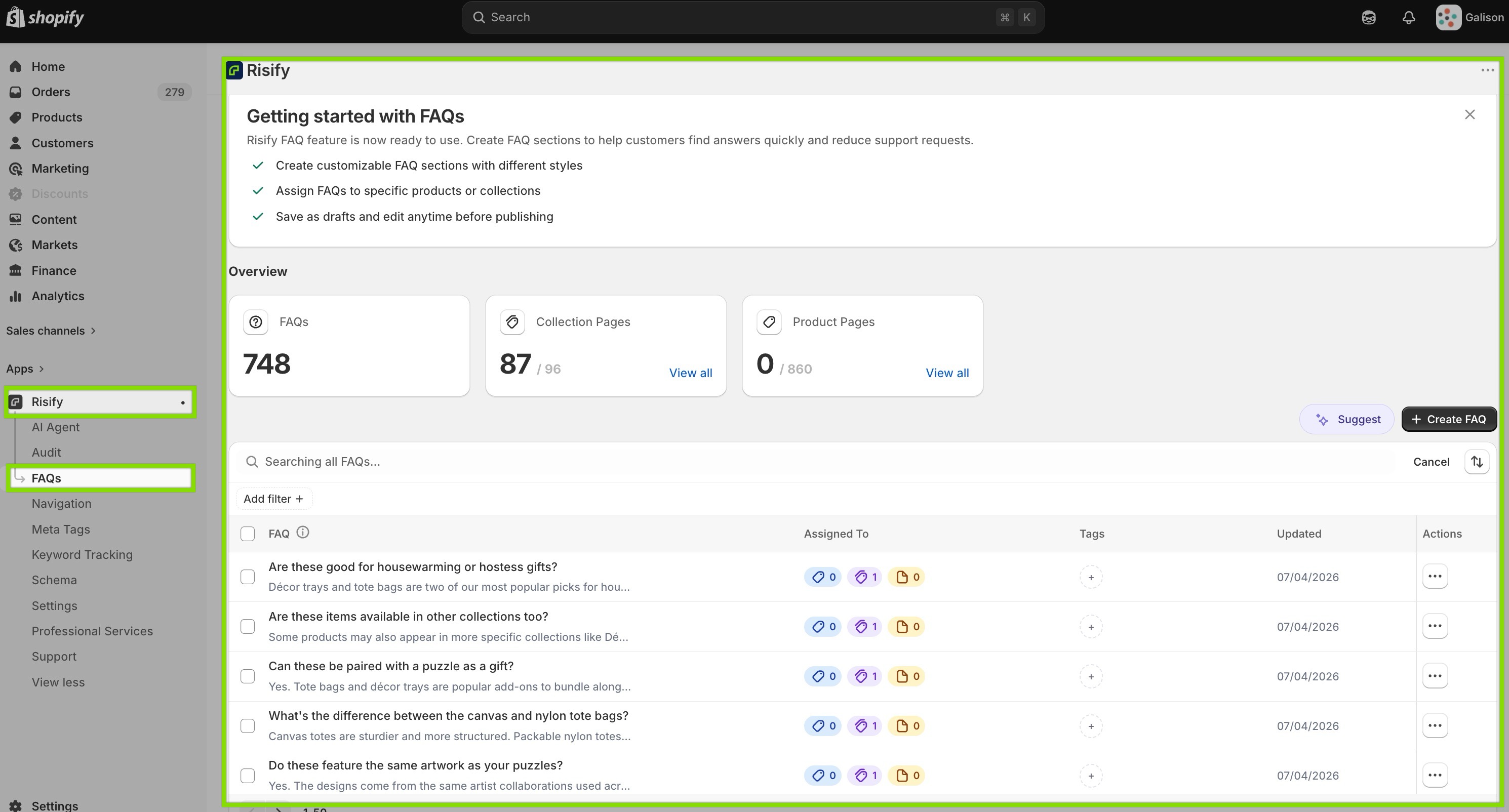Open actions menu for tote bags difference FAQ
Image resolution: width=1509 pixels, height=812 pixels.
[1435, 726]
